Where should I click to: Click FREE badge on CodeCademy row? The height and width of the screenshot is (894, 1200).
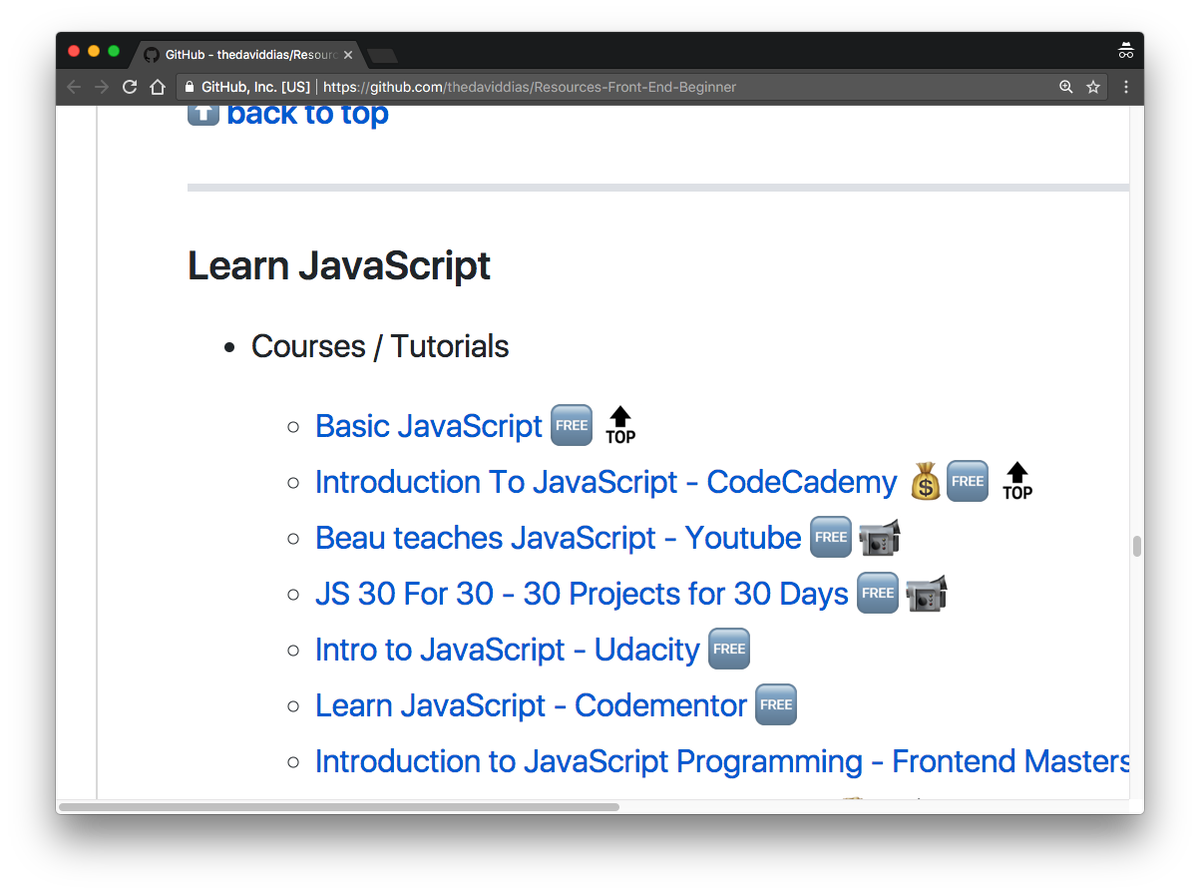tap(967, 481)
